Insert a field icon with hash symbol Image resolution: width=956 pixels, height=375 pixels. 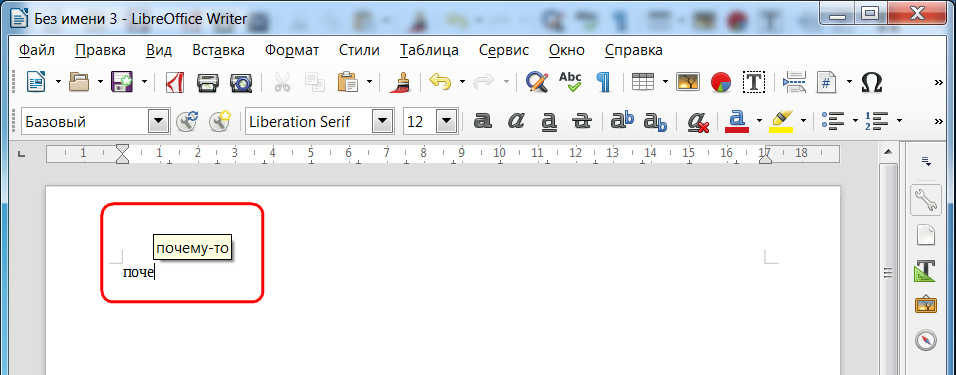[x=827, y=82]
